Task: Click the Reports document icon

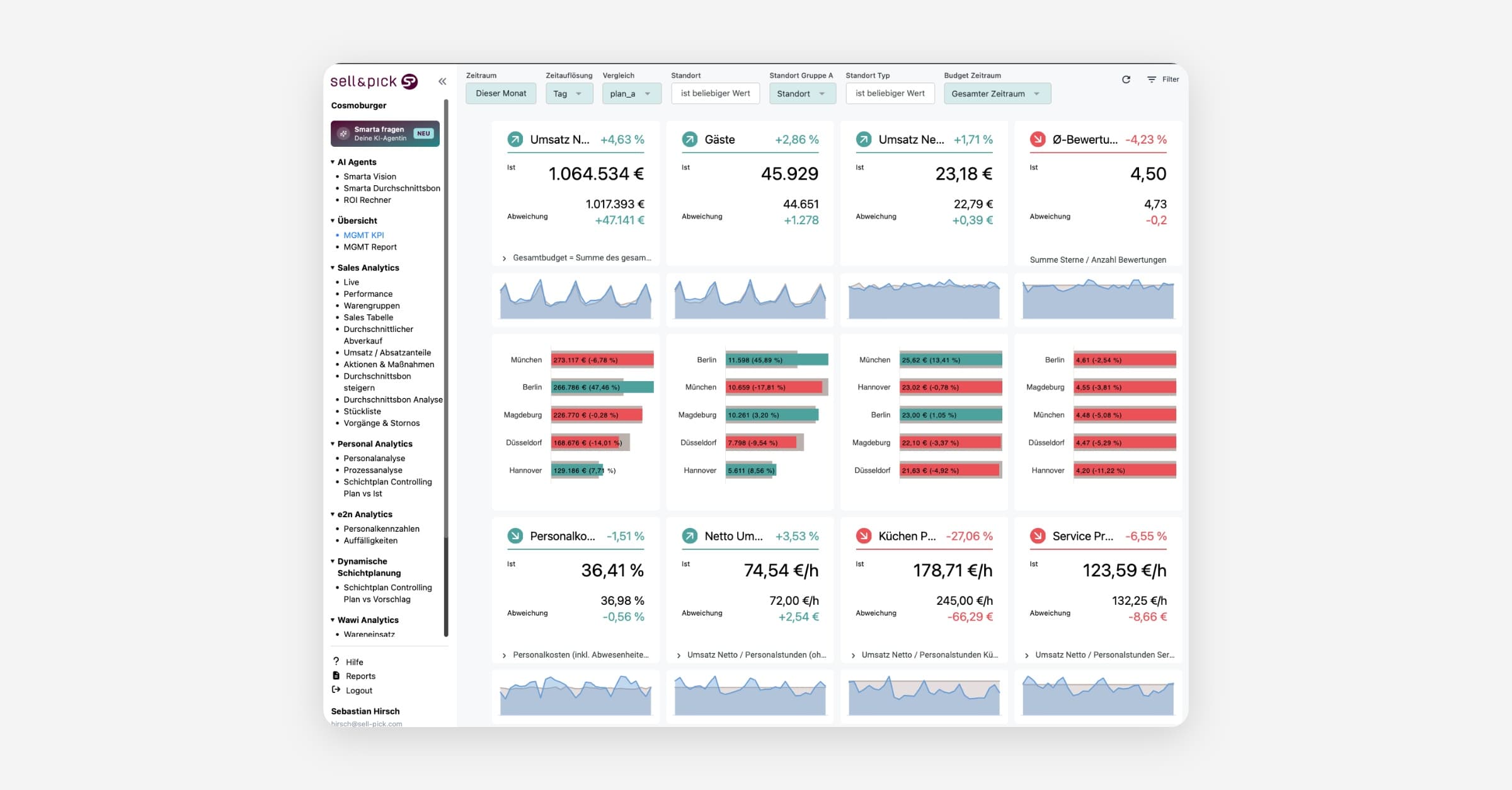Action: [336, 675]
